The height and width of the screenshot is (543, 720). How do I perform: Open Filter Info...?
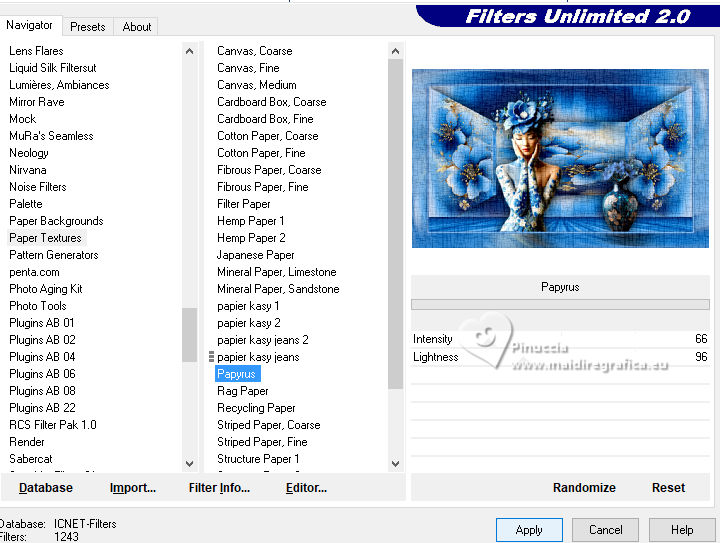pos(219,487)
